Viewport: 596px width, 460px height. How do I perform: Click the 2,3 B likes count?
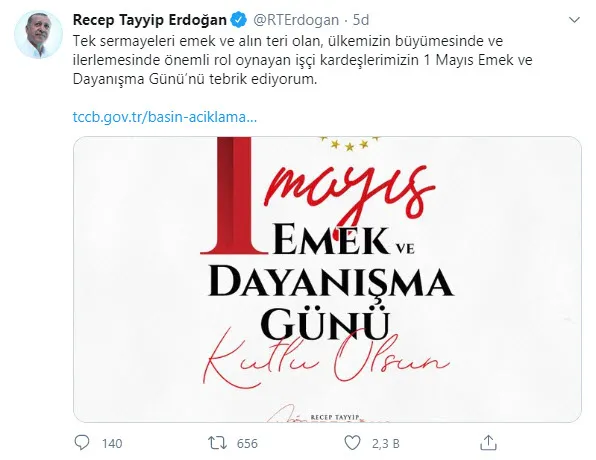386,444
